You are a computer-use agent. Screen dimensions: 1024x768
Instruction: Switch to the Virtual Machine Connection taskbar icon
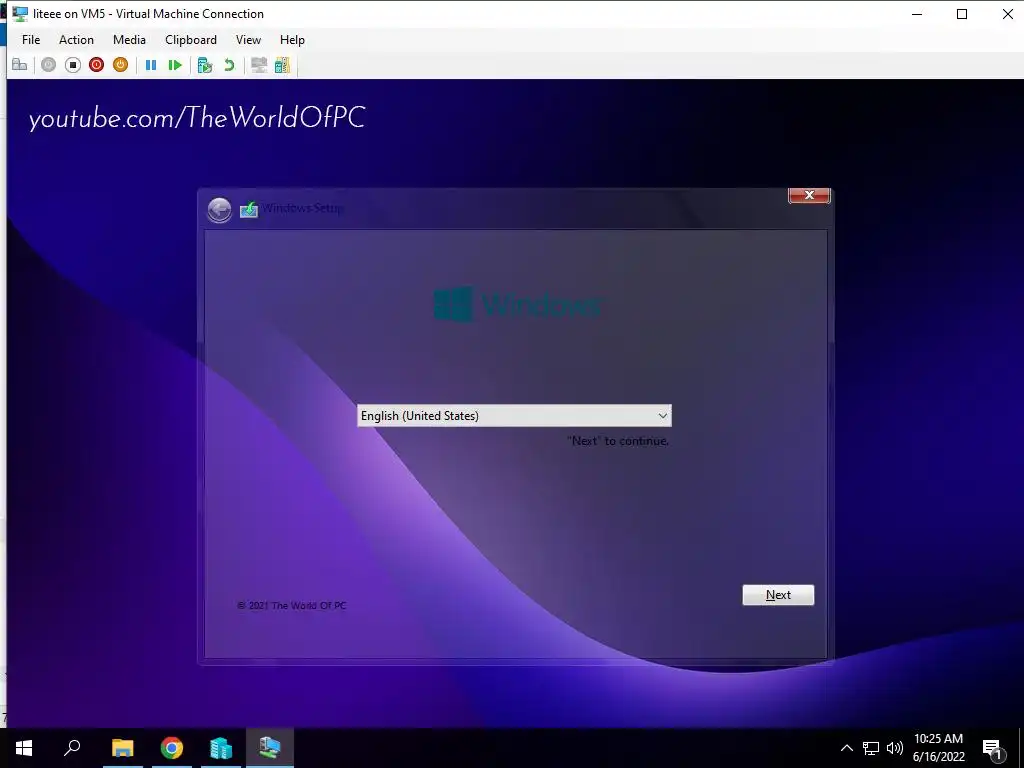coord(270,748)
